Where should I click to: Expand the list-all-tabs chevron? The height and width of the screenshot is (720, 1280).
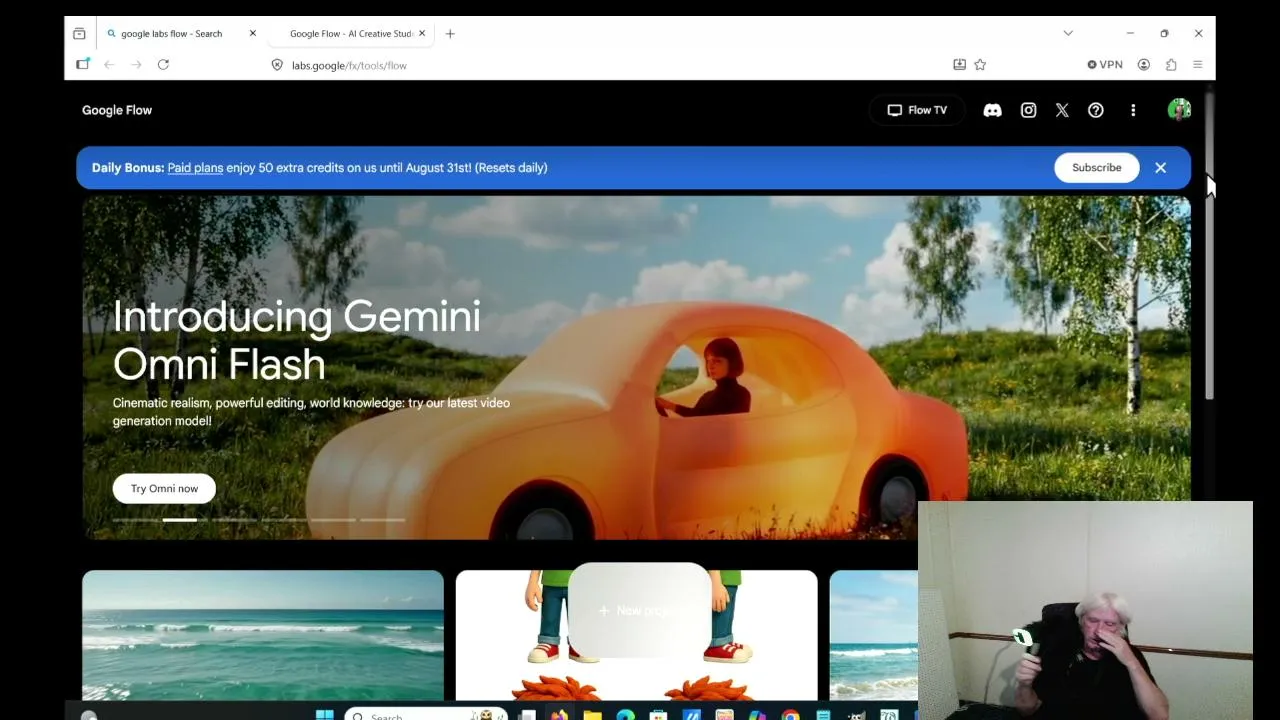coord(1068,33)
